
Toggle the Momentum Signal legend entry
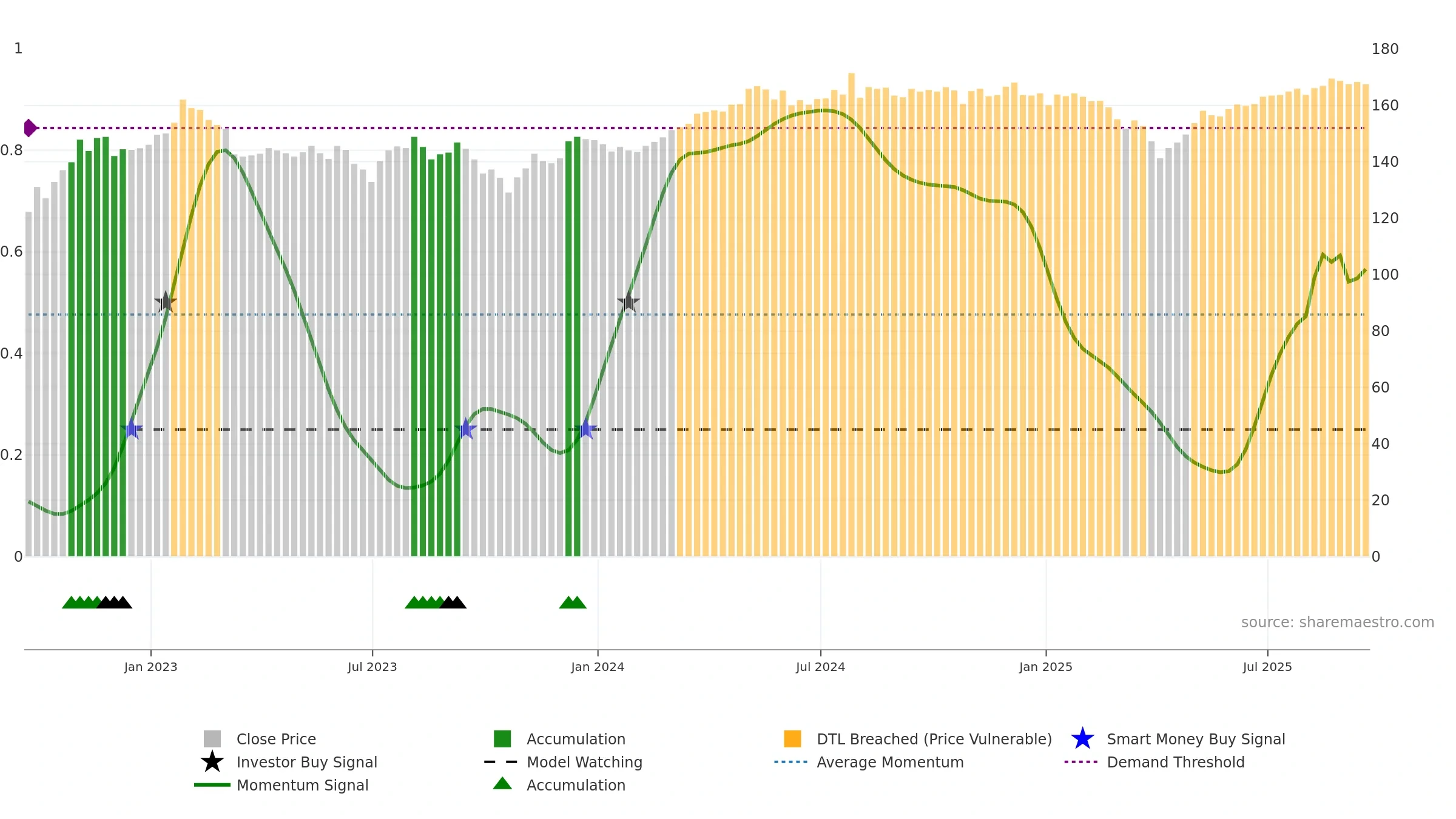point(302,785)
